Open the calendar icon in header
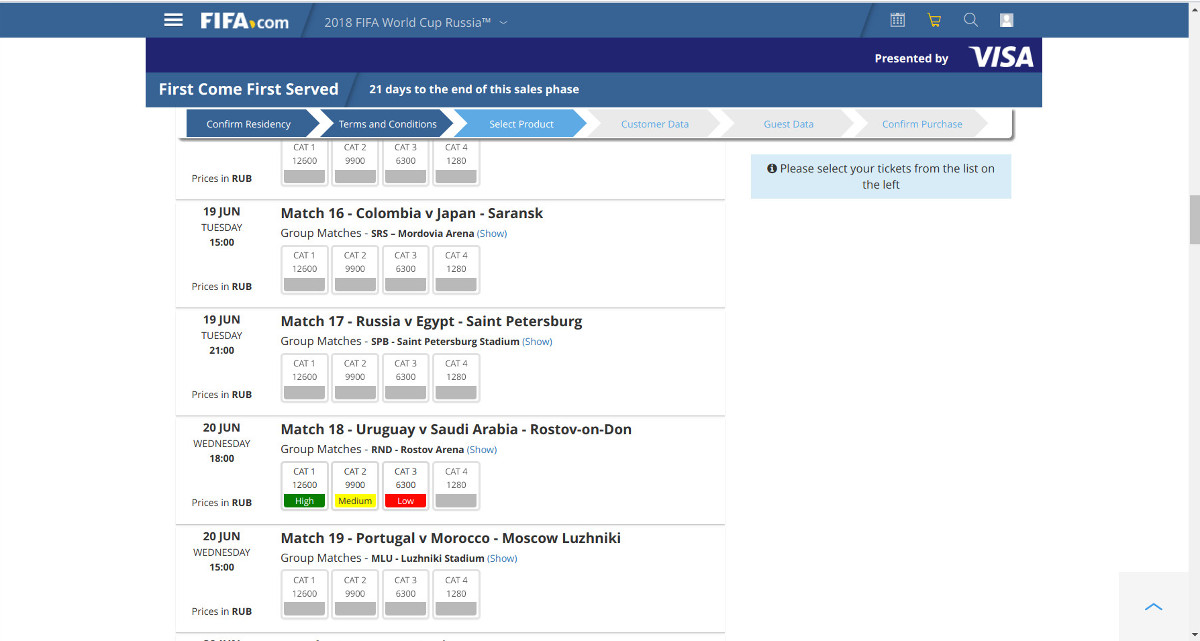The width and height of the screenshot is (1200, 641). 897,20
